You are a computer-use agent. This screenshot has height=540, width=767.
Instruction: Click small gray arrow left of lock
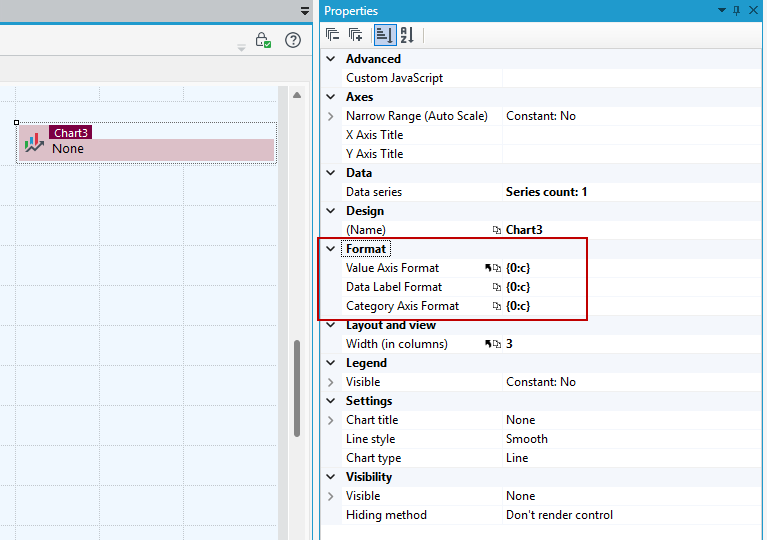click(241, 48)
